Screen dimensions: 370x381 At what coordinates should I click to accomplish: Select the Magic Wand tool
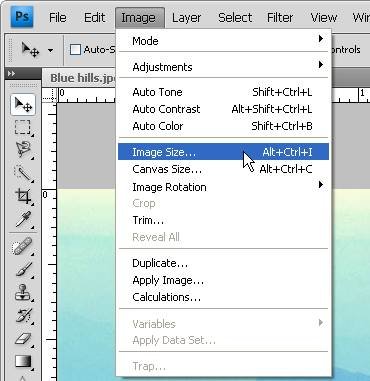click(23, 172)
